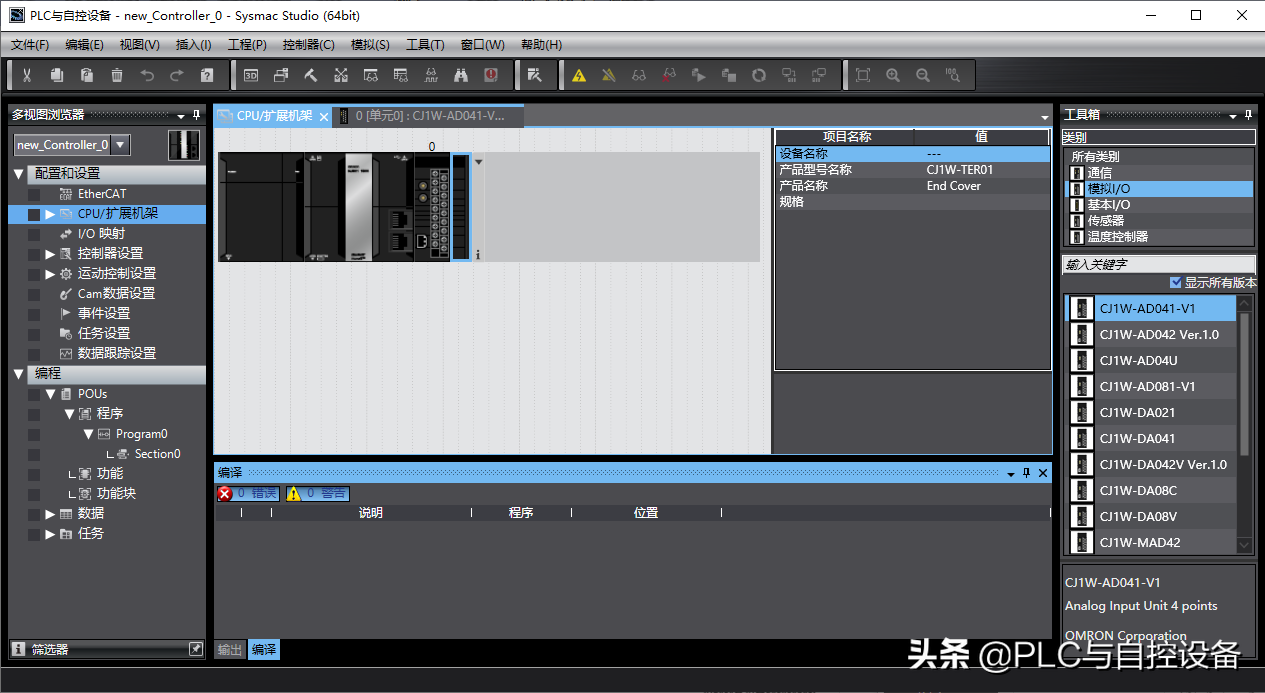The width and height of the screenshot is (1265, 693).
Task: Select the 温度控制器 category
Action: click(x=1117, y=237)
